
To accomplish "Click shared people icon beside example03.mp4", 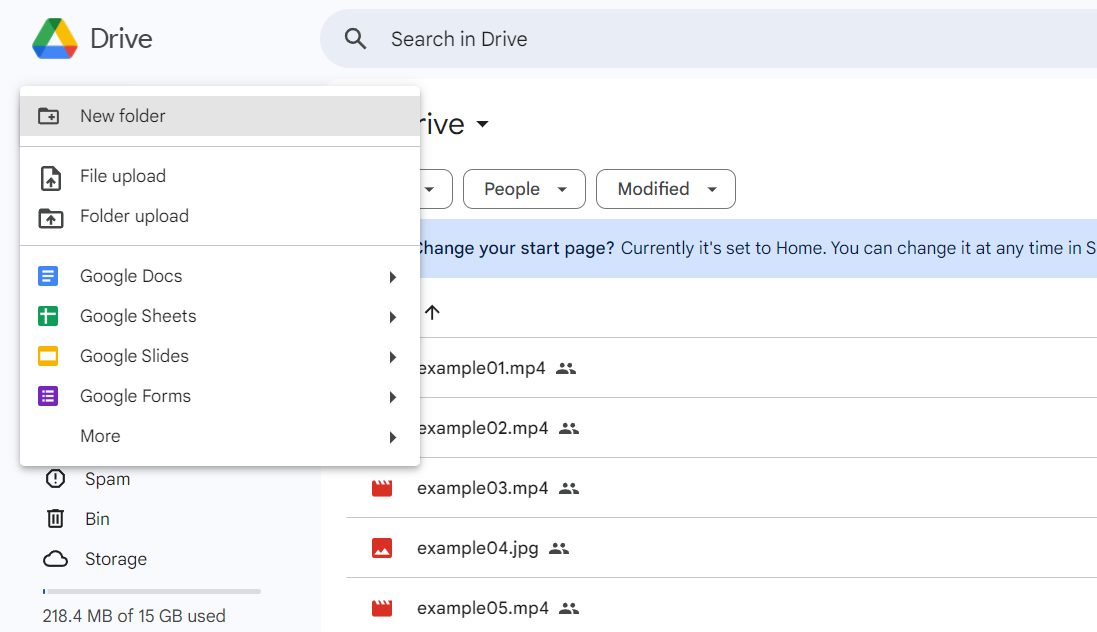I will [x=569, y=489].
